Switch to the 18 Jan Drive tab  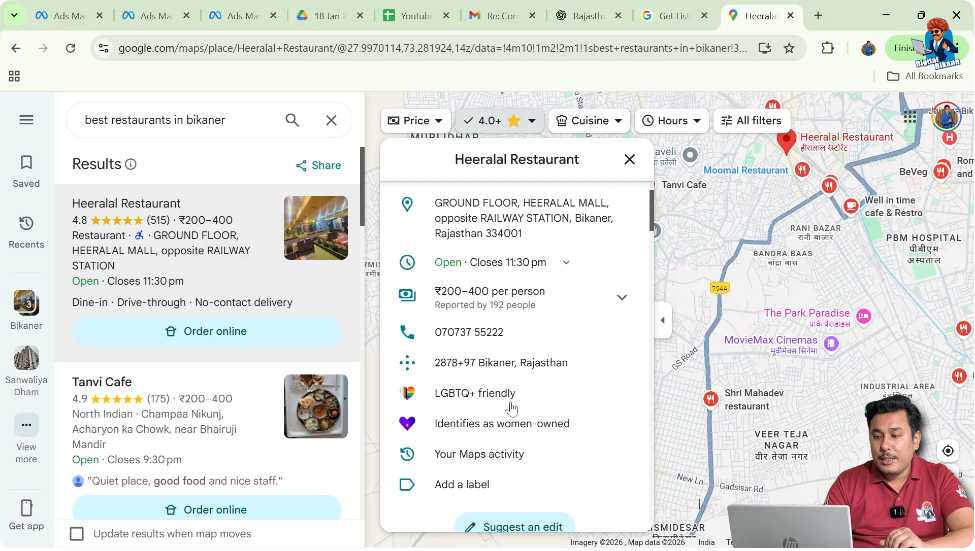(330, 16)
